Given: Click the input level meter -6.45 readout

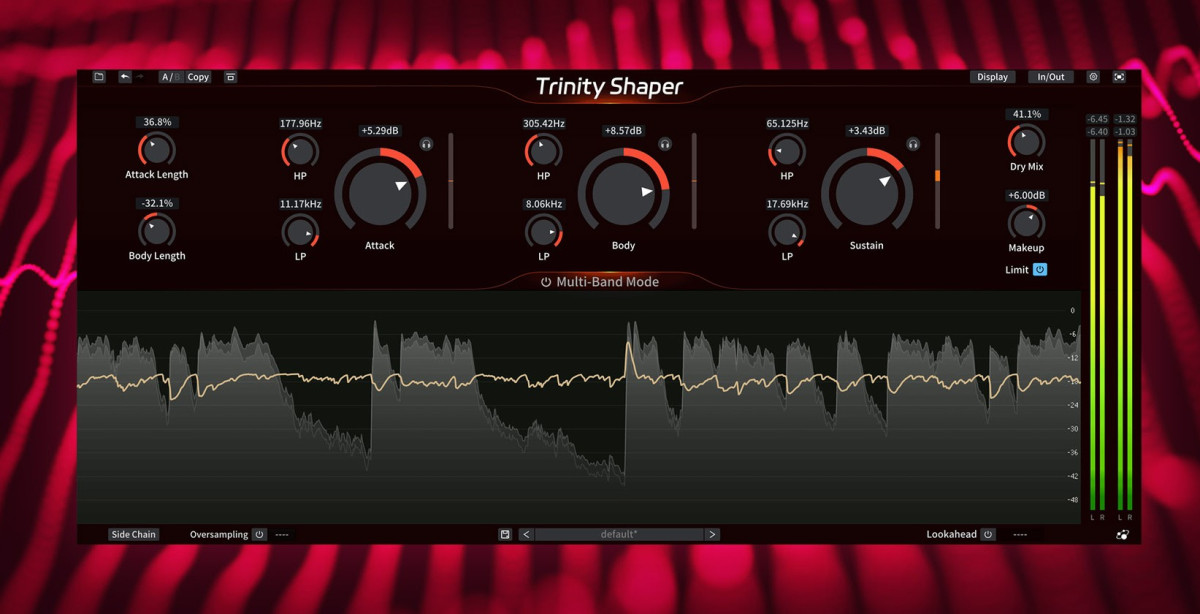Looking at the screenshot, I should (1097, 120).
